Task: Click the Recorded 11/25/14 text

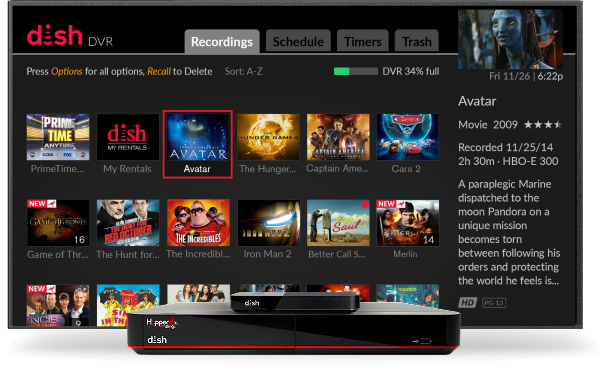Action: [x=506, y=147]
